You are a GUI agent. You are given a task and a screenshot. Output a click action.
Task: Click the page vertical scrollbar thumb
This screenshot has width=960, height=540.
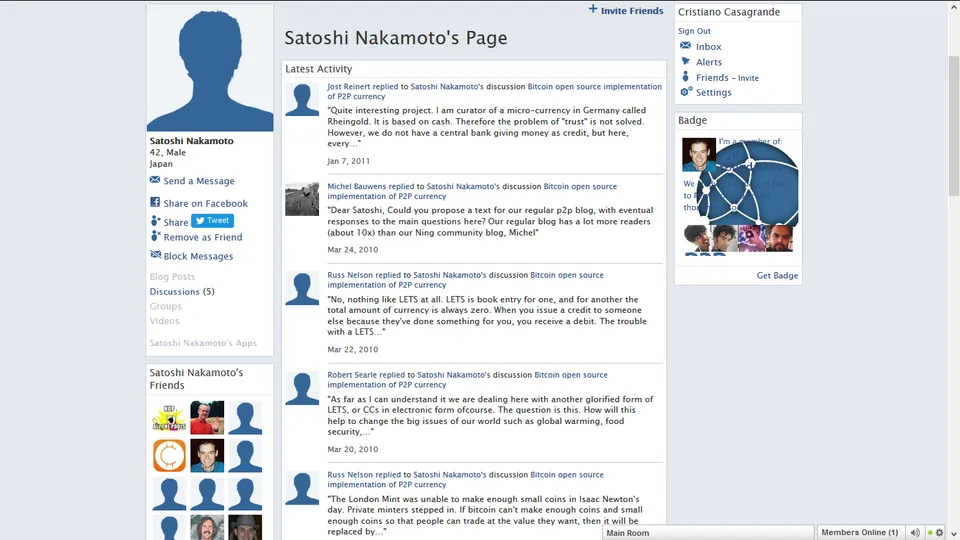click(x=954, y=126)
